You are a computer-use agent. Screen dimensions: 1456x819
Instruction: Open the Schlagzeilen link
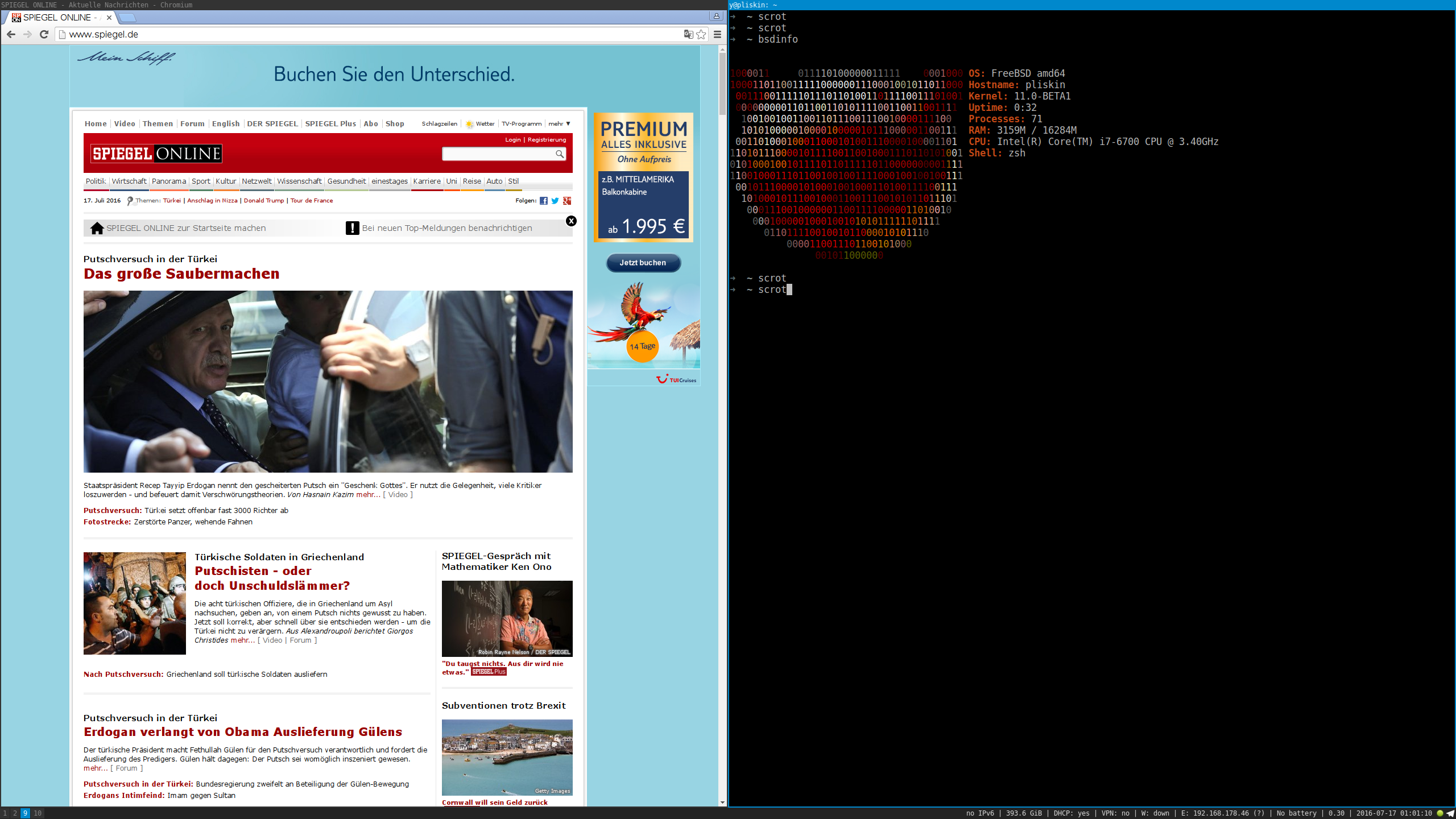[439, 124]
